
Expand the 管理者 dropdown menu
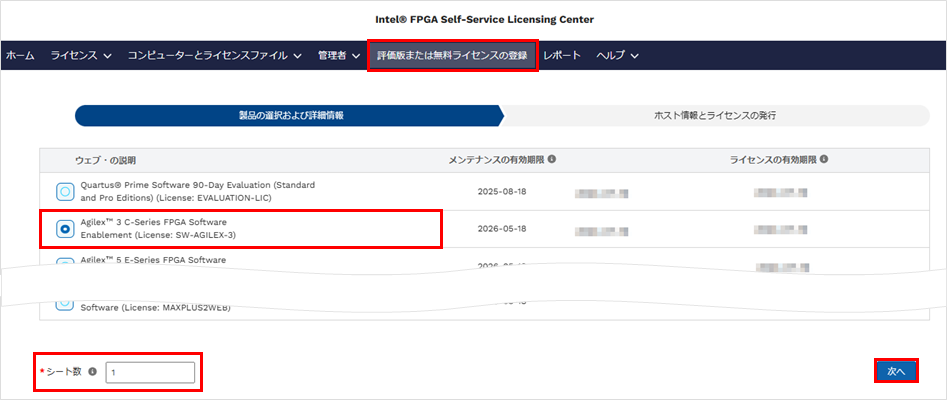[x=339, y=56]
